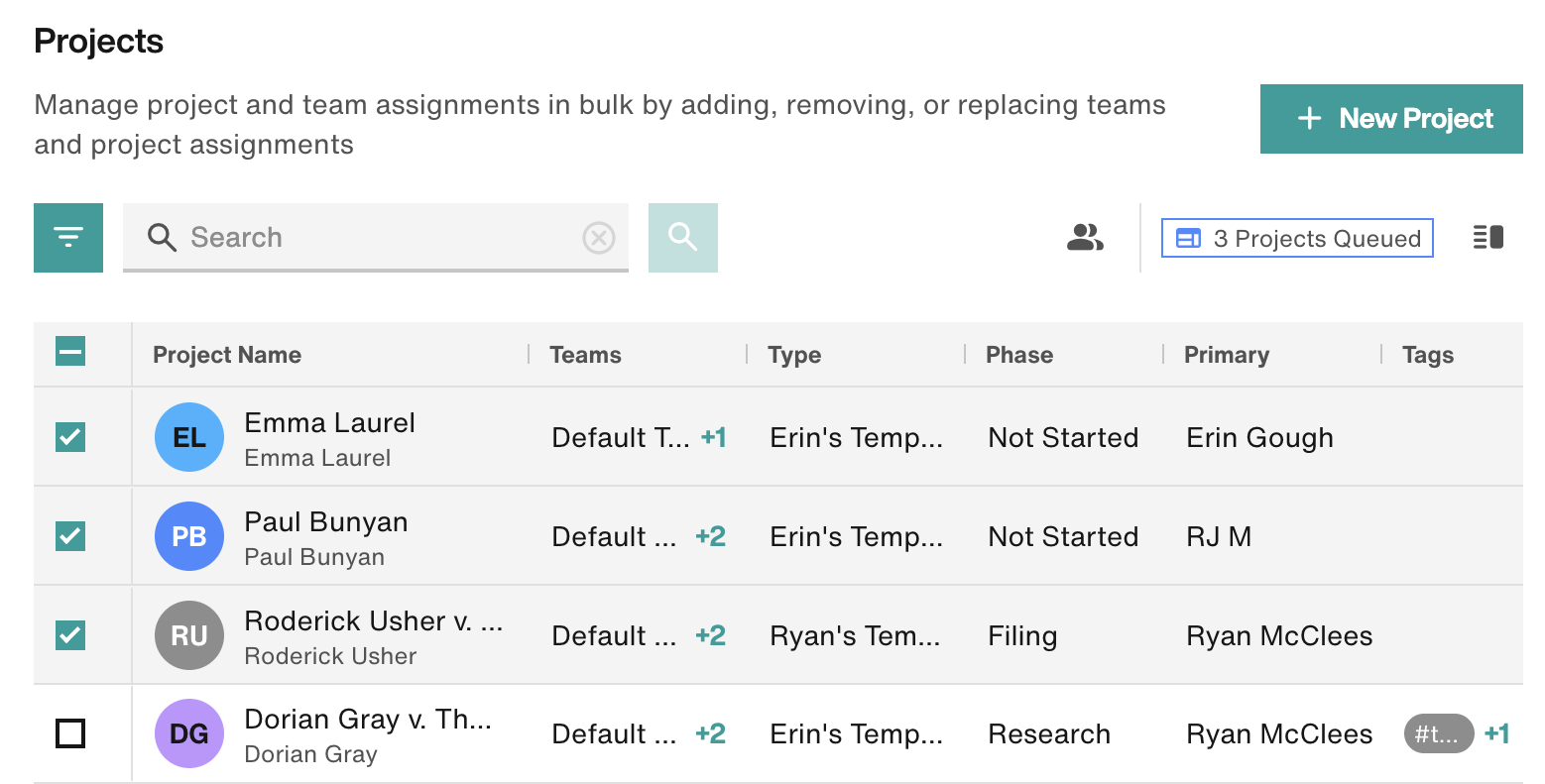1545x784 pixels.
Task: Click Erin's Temp... type in Emma Laurel row
Action: point(856,438)
